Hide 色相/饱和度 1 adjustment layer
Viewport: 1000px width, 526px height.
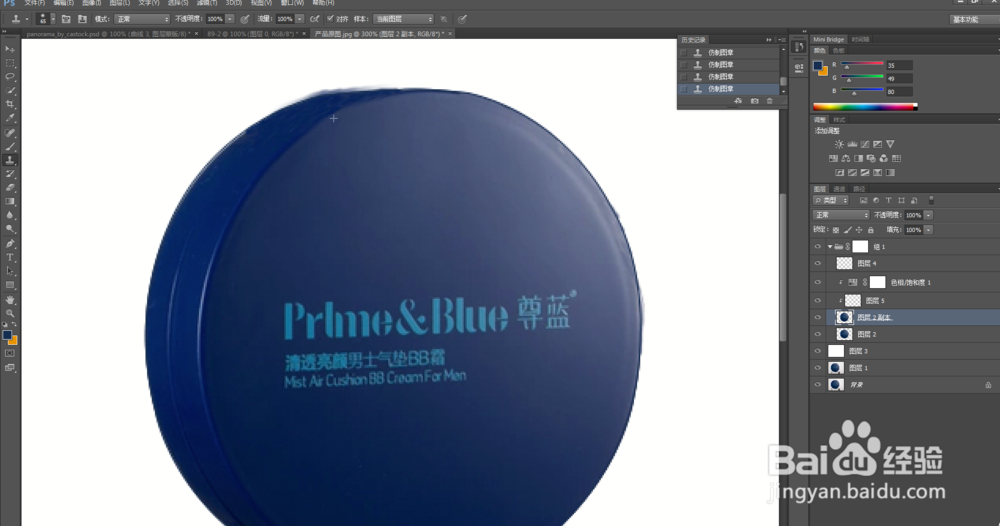tap(818, 282)
